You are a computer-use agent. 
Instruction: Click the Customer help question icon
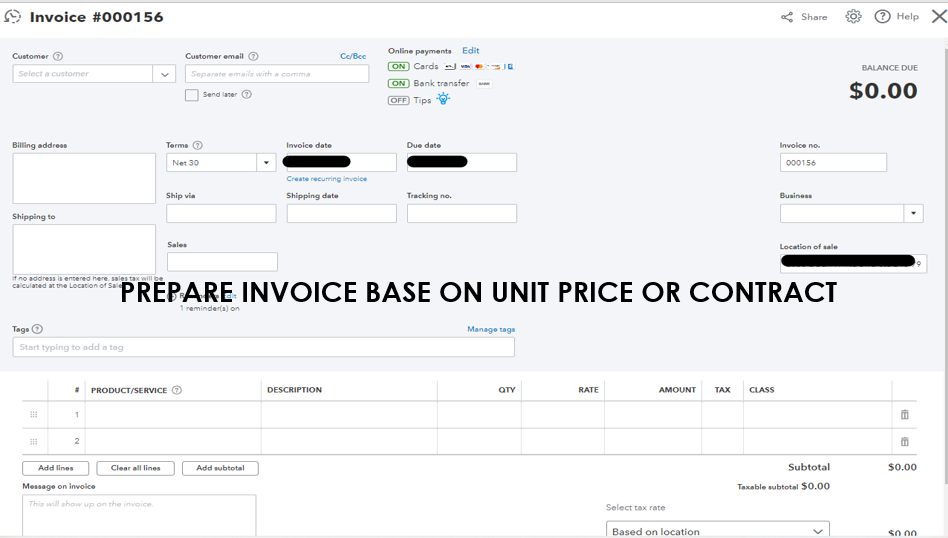58,56
